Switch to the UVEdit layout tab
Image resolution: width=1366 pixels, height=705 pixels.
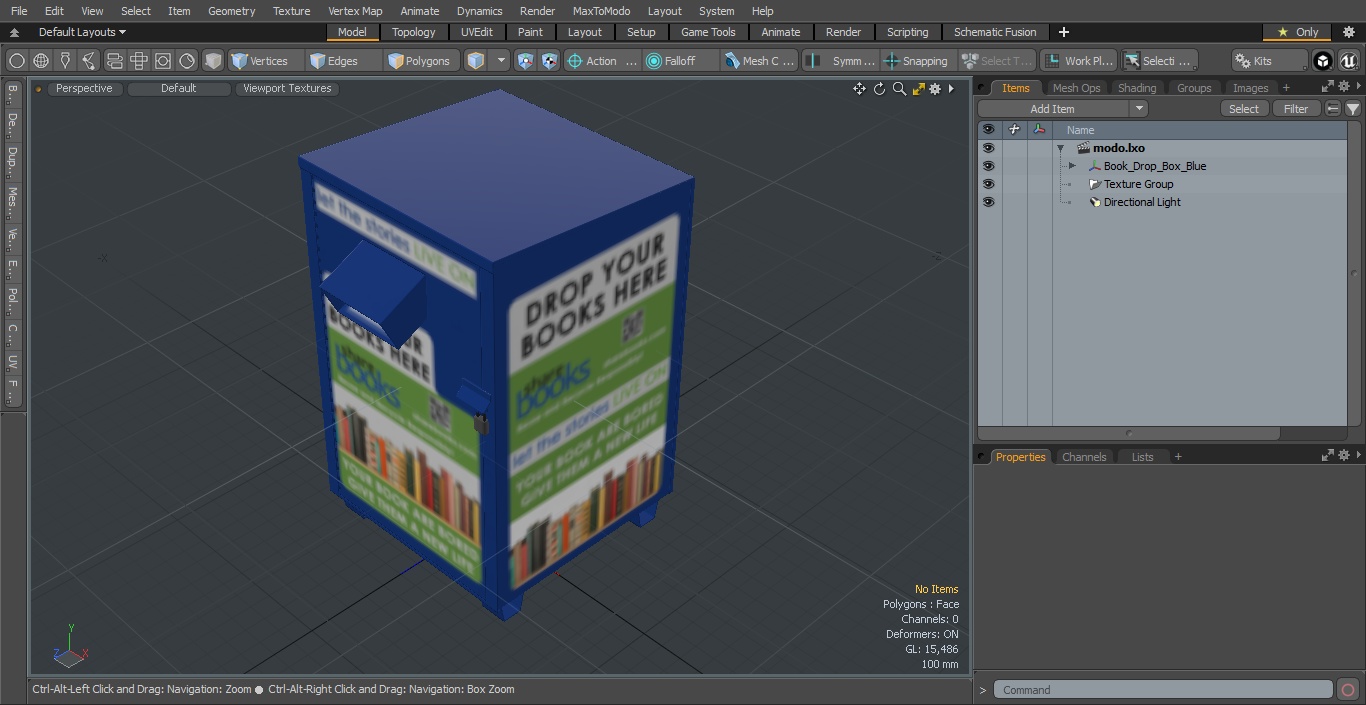(x=477, y=32)
